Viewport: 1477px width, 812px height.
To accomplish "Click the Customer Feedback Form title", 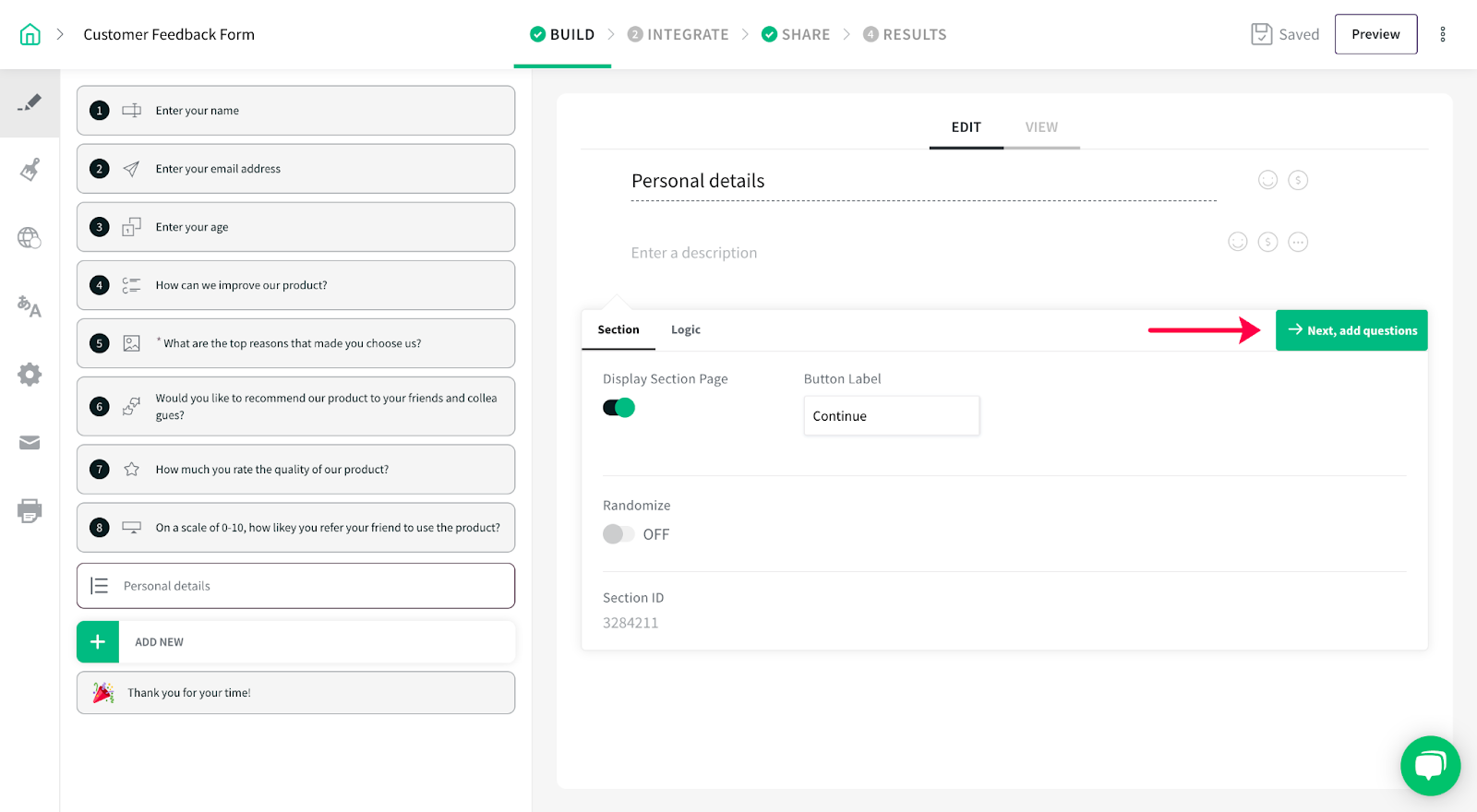I will coord(169,34).
